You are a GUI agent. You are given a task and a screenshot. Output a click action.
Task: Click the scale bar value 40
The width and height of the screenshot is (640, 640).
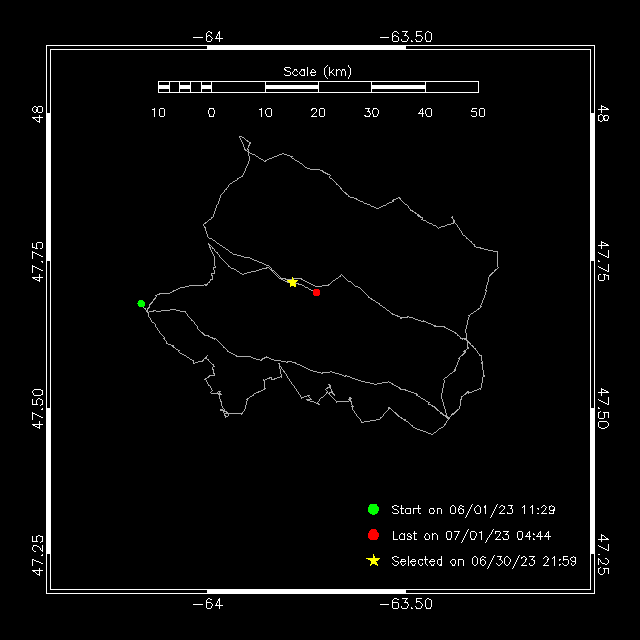point(425,113)
